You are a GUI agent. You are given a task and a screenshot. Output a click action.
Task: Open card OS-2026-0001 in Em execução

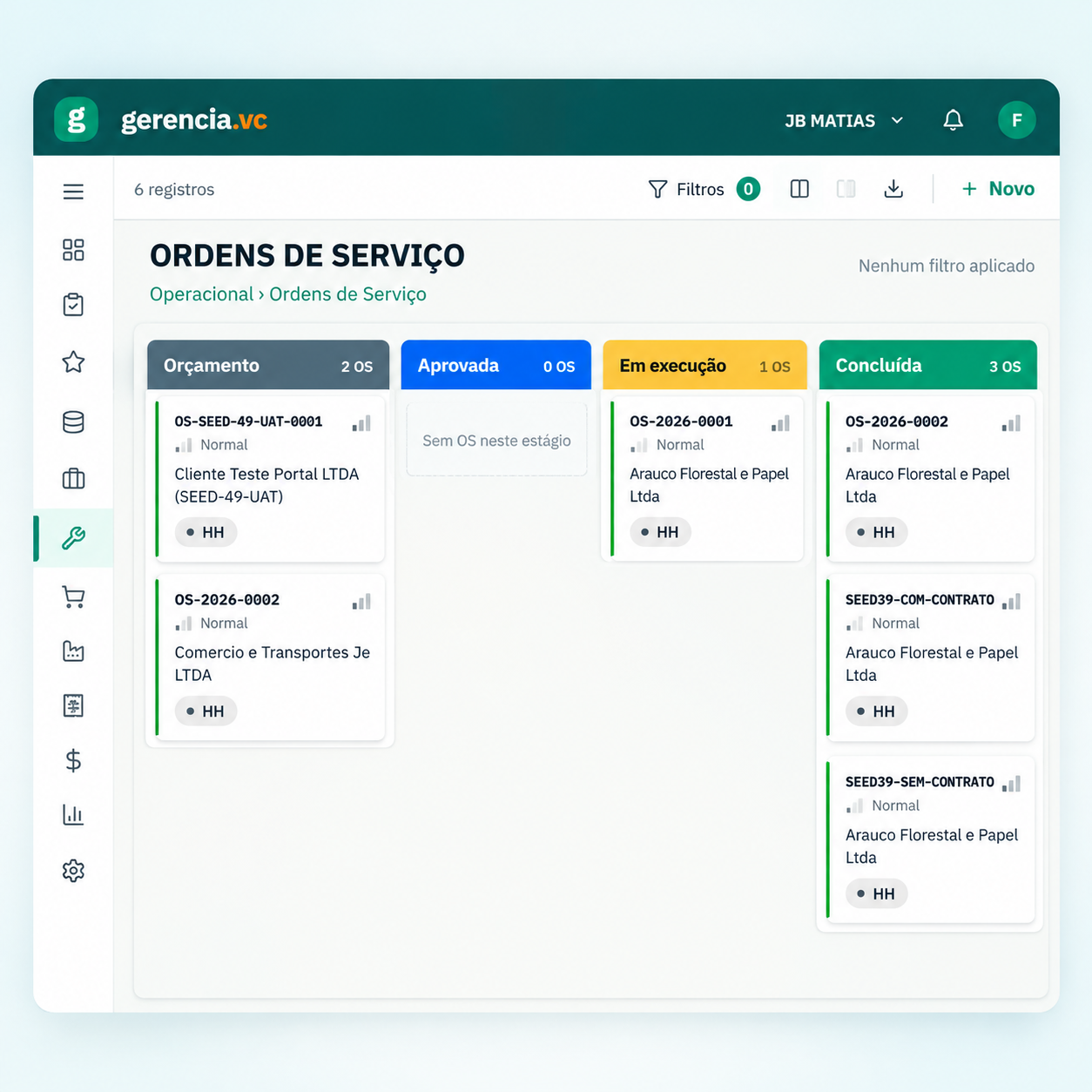pyautogui.click(x=706, y=479)
